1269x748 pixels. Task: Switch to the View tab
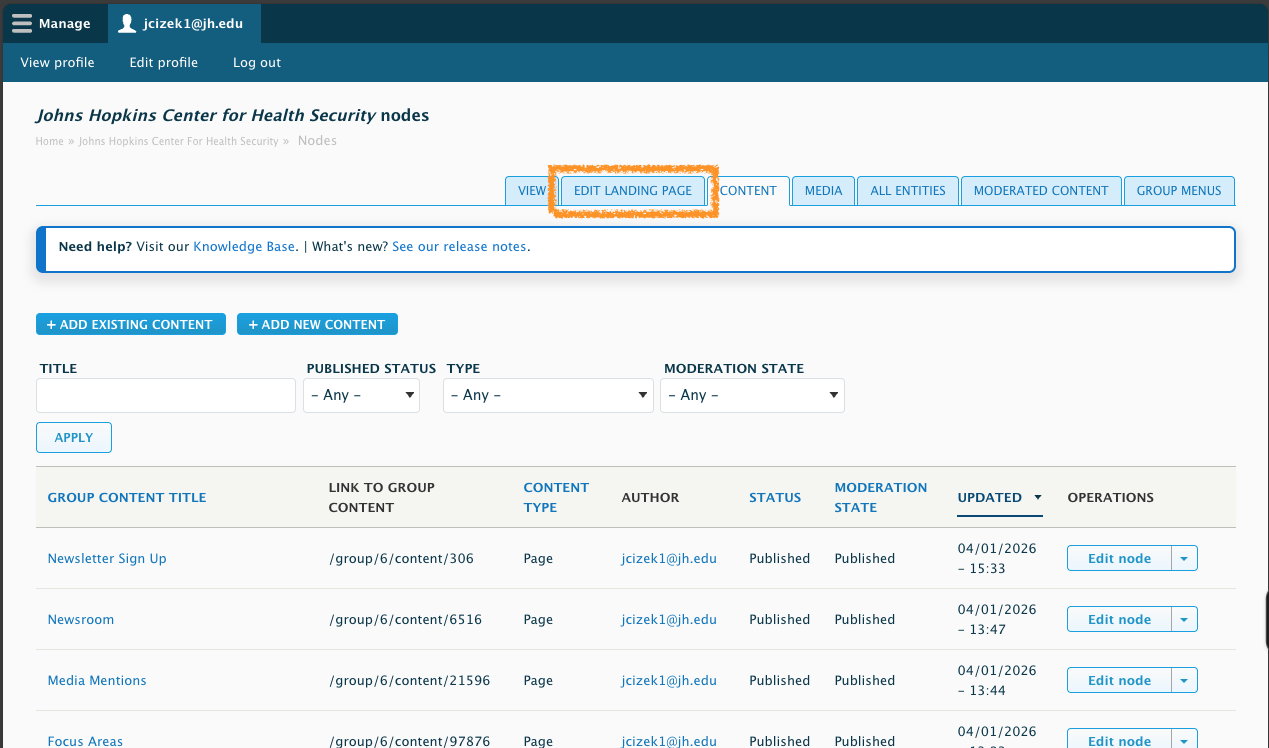[x=532, y=190]
